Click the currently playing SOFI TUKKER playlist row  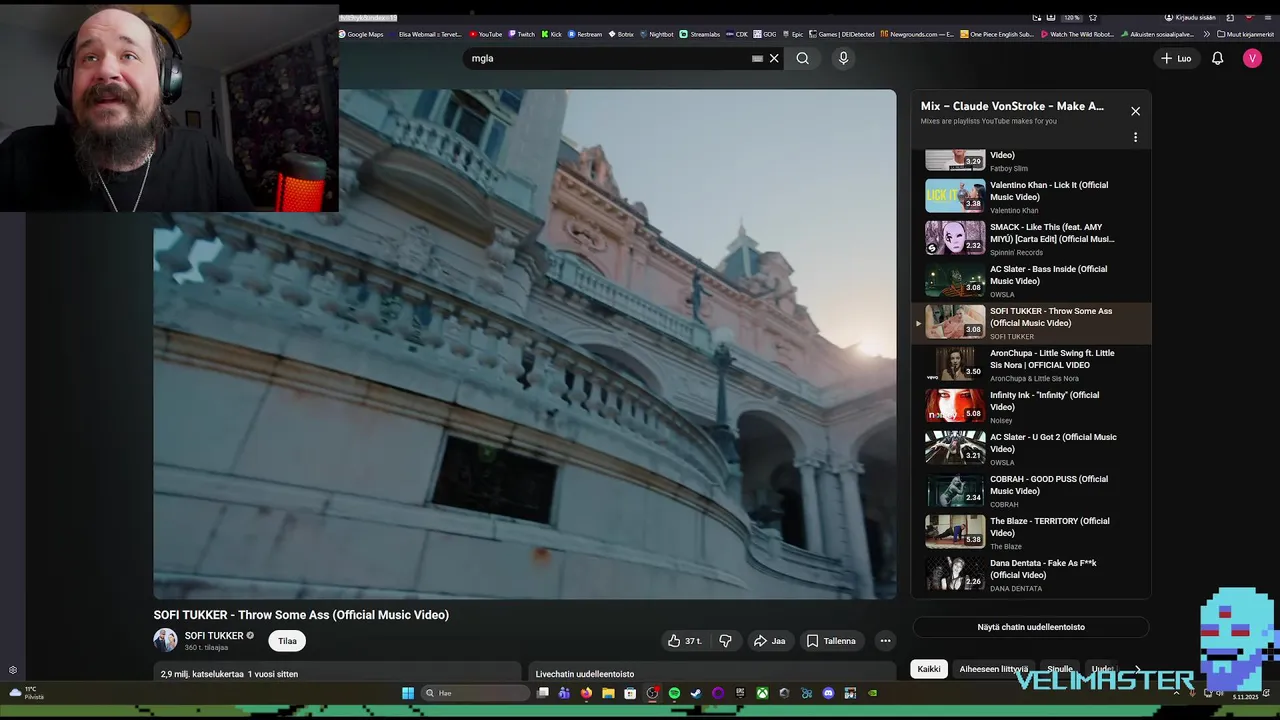coord(1031,323)
